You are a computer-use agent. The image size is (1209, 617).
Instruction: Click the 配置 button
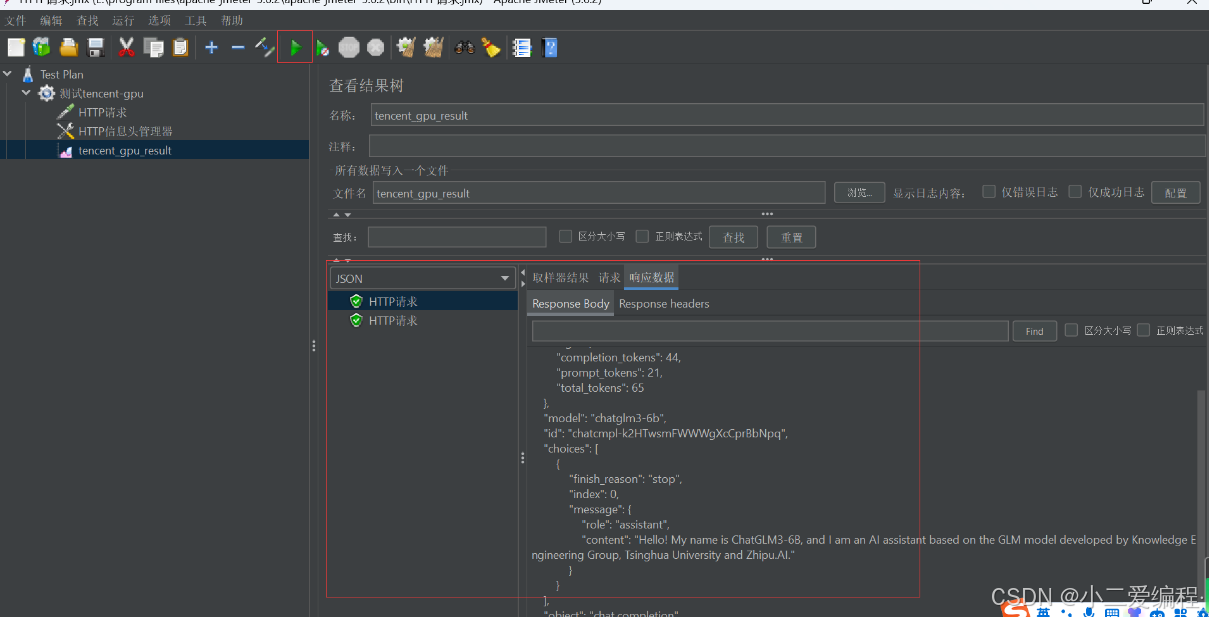pos(1176,193)
